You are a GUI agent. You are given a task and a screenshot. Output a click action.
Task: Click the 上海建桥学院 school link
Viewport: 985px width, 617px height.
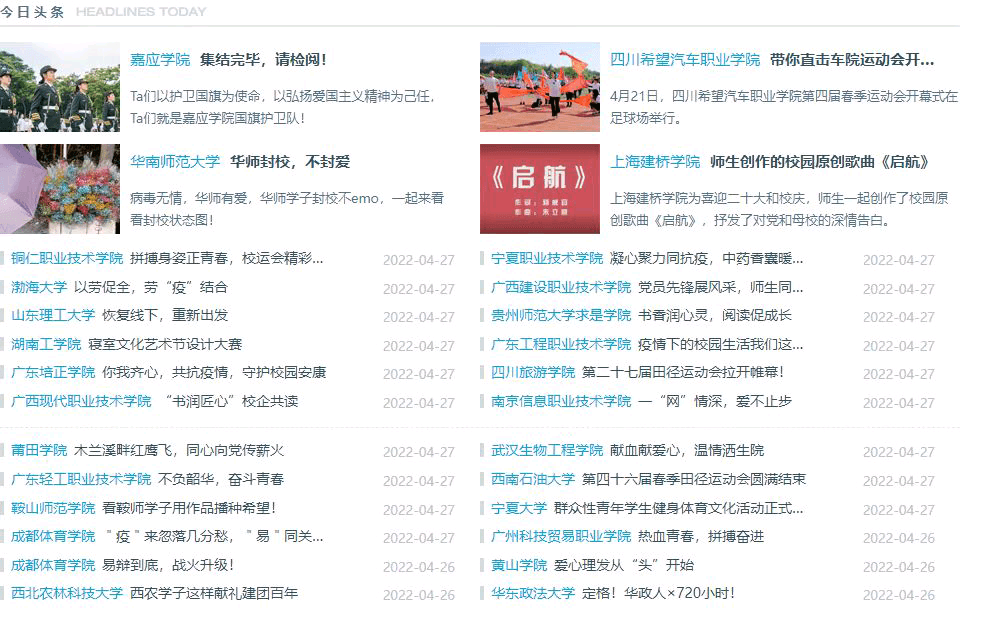(x=655, y=161)
